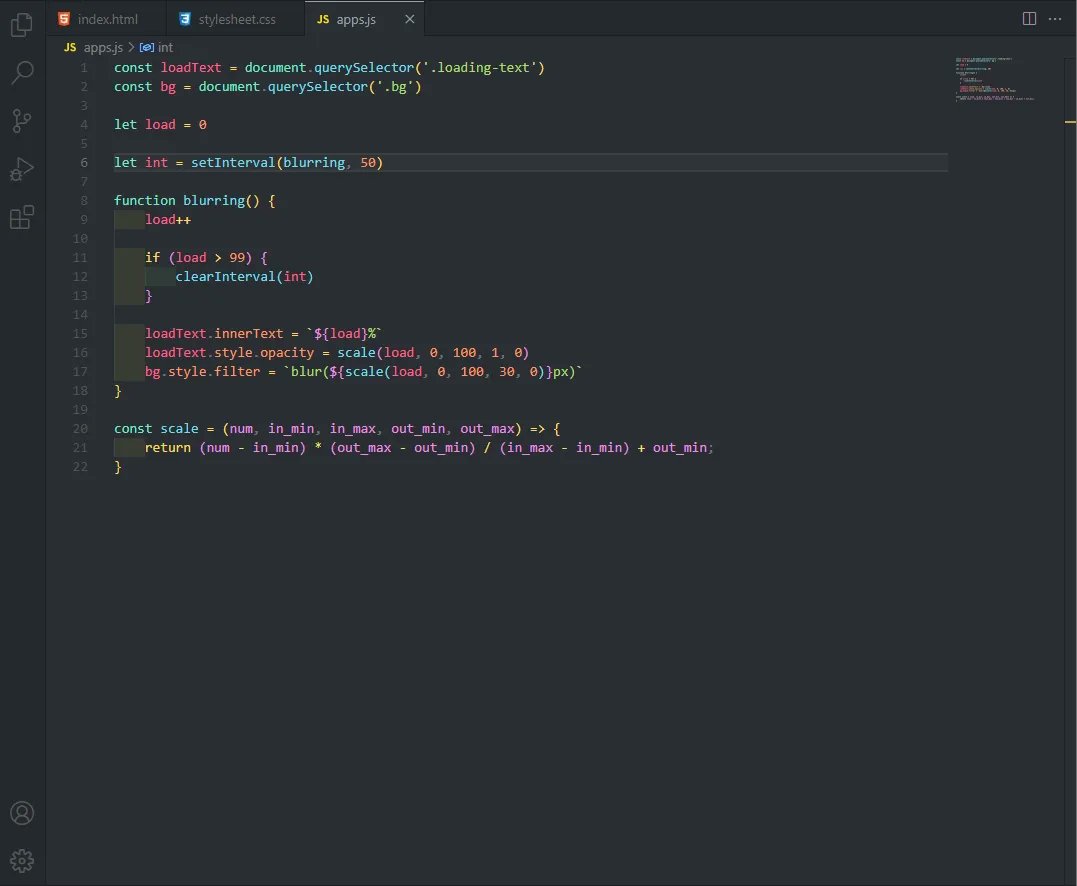The image size is (1077, 886).
Task: Switch to the stylesheet.css tab
Action: pos(236,19)
